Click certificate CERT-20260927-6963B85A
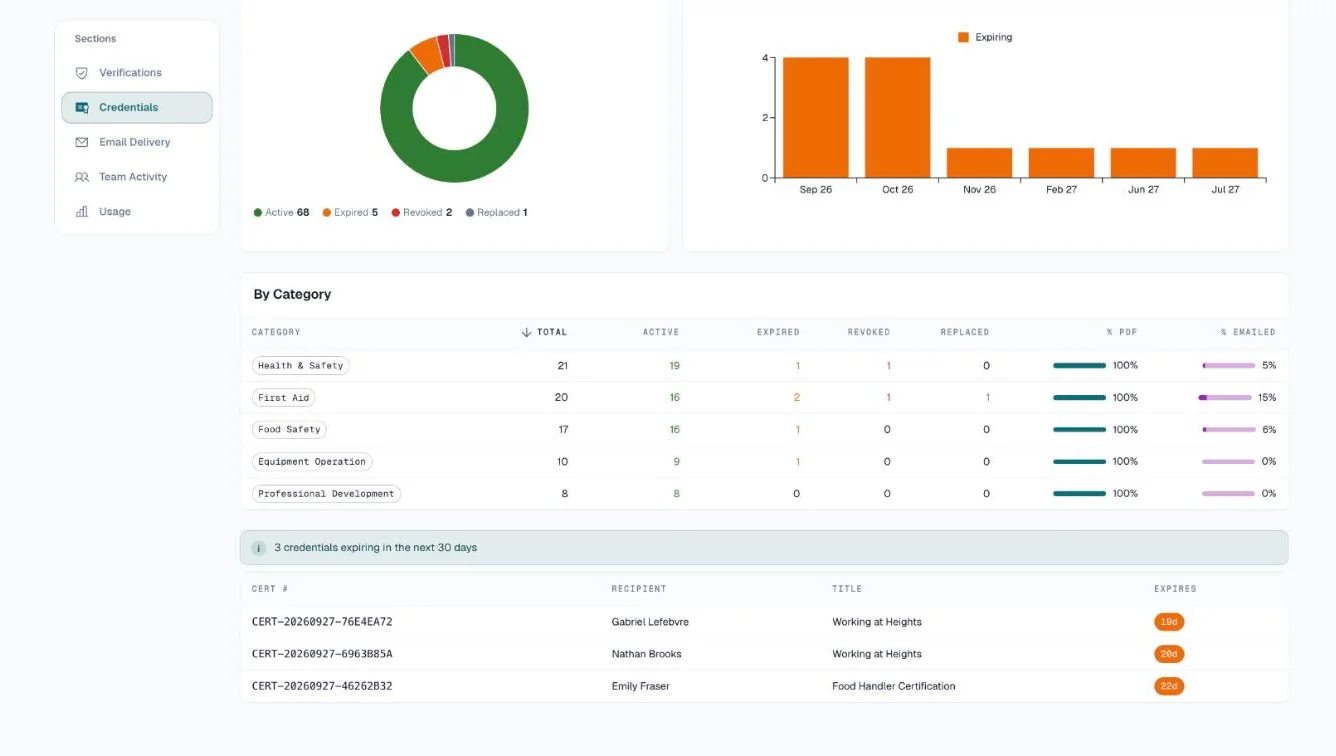Viewport: 1336px width, 756px height. (x=322, y=654)
